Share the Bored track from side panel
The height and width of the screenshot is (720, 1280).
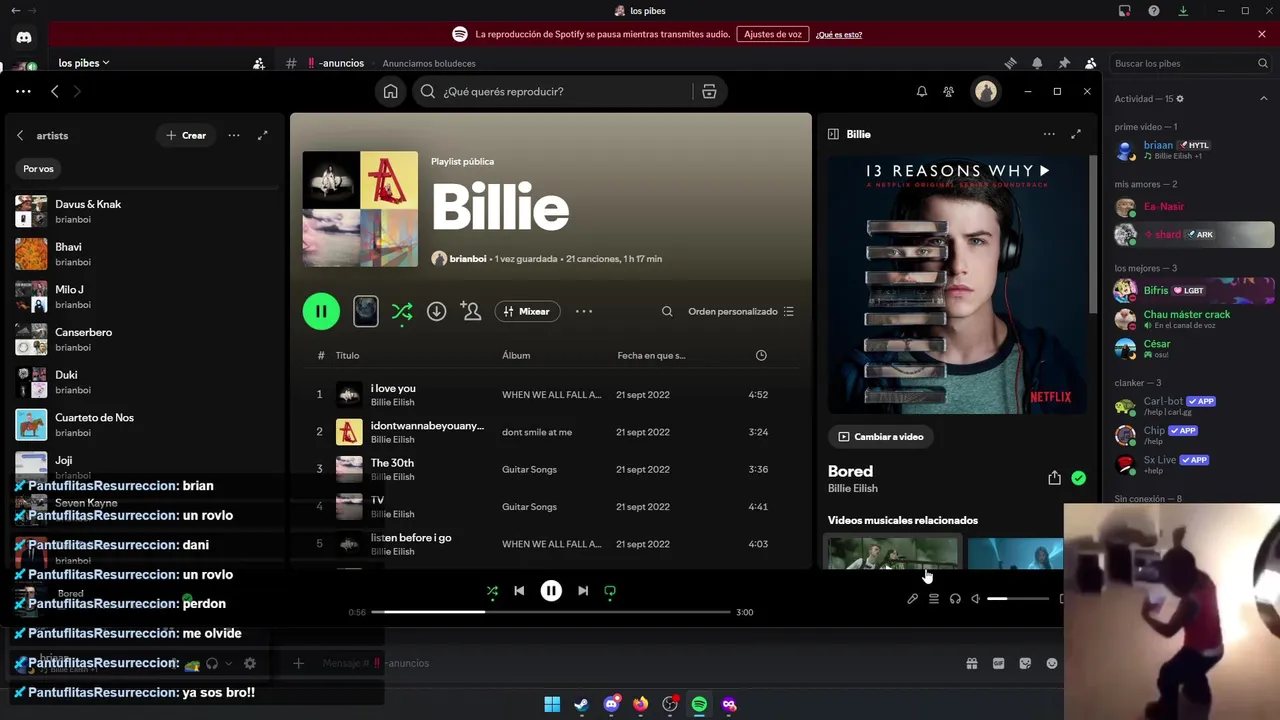[x=1054, y=478]
